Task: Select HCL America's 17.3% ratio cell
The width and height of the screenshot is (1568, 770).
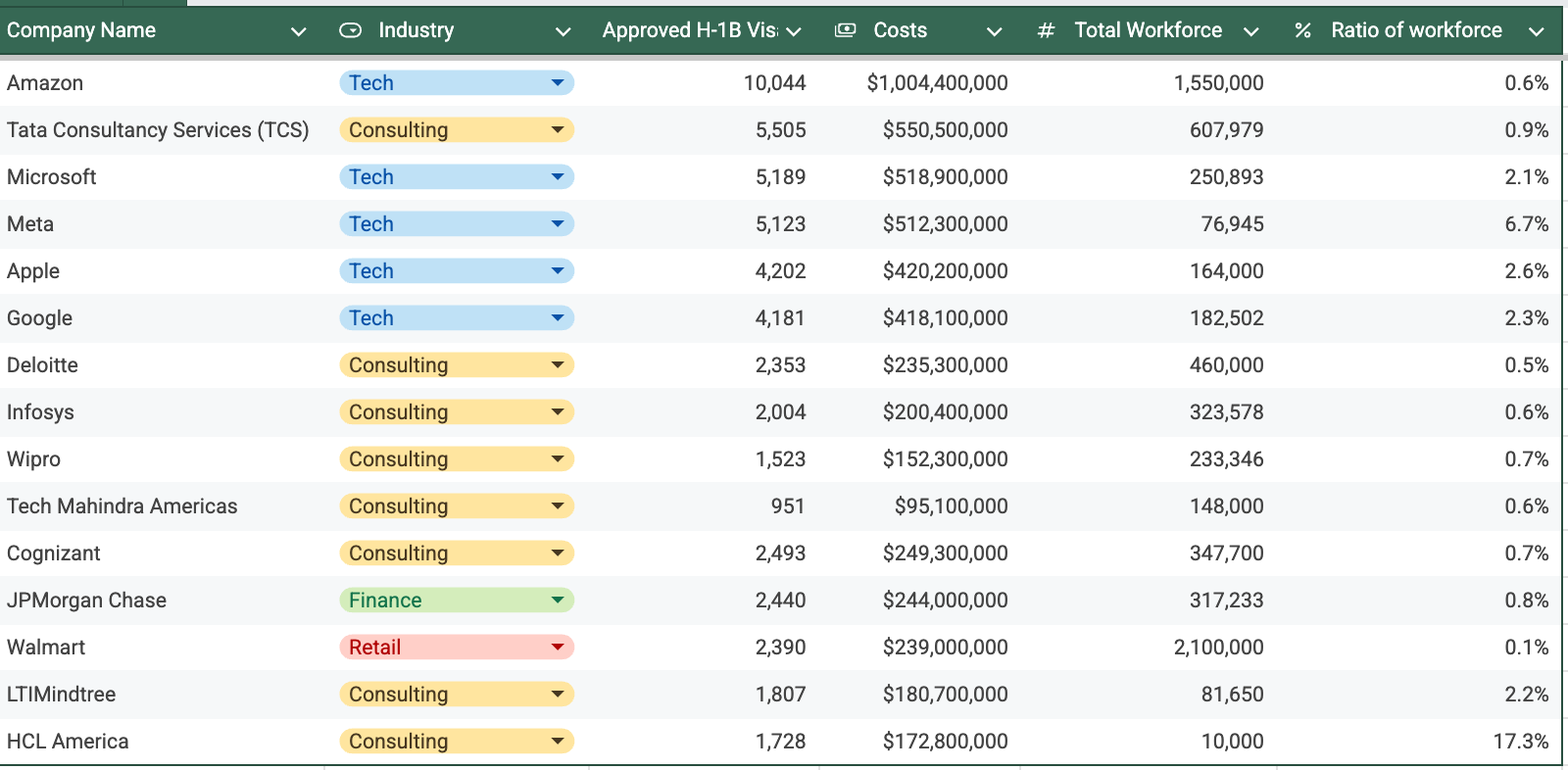Action: point(1419,742)
